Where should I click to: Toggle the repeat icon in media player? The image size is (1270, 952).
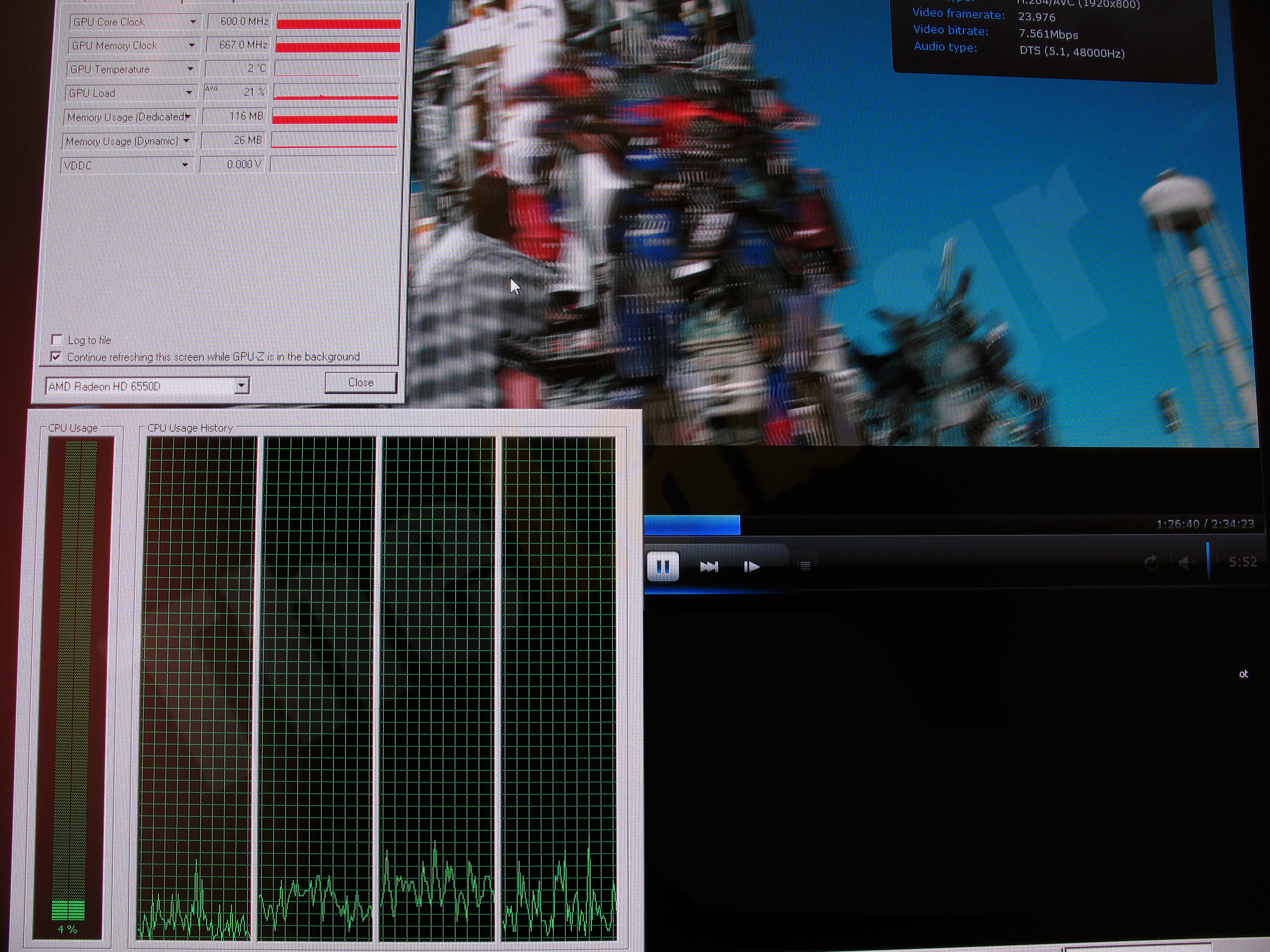pos(1151,562)
